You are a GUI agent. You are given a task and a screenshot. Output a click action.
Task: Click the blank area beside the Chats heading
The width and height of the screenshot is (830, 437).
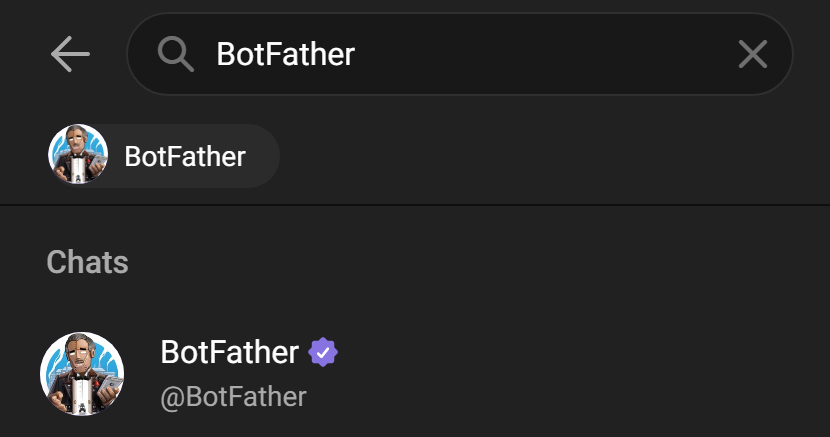[450, 262]
